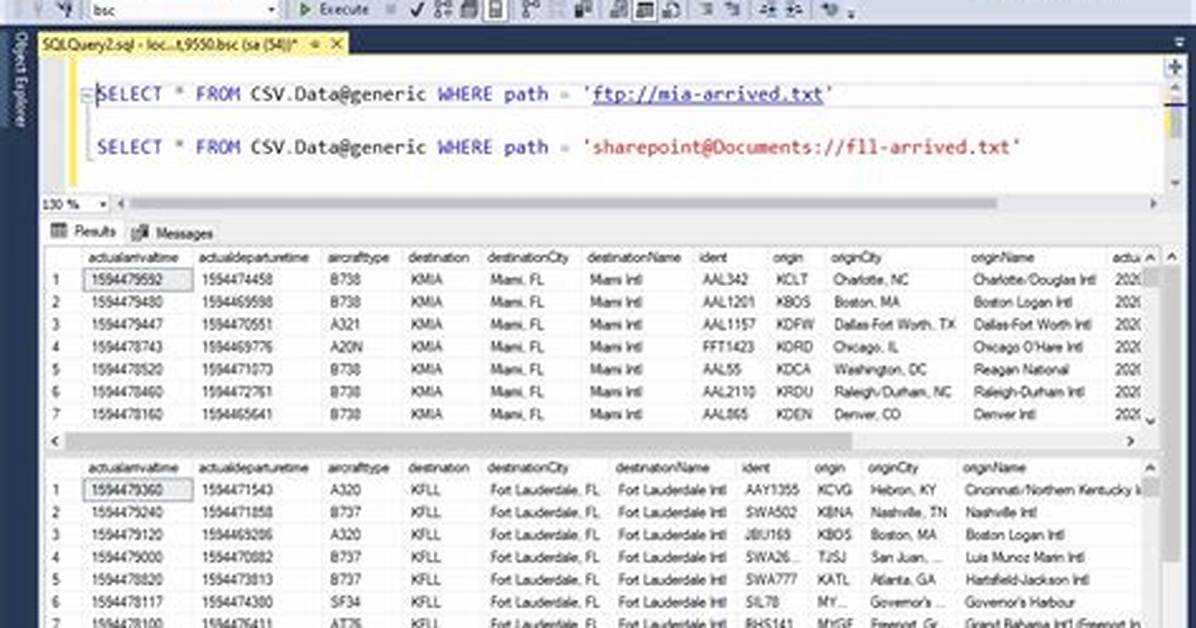Pin the SQLQuery2.sql tab

[x=314, y=45]
